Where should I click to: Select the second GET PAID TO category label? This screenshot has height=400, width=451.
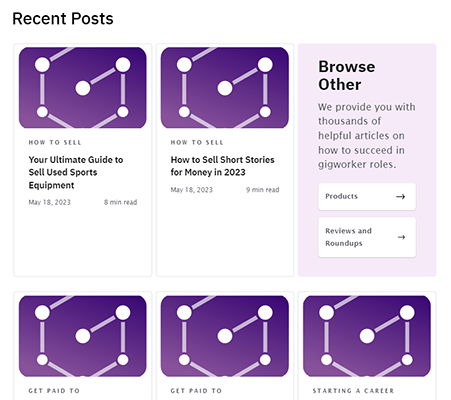point(196,391)
